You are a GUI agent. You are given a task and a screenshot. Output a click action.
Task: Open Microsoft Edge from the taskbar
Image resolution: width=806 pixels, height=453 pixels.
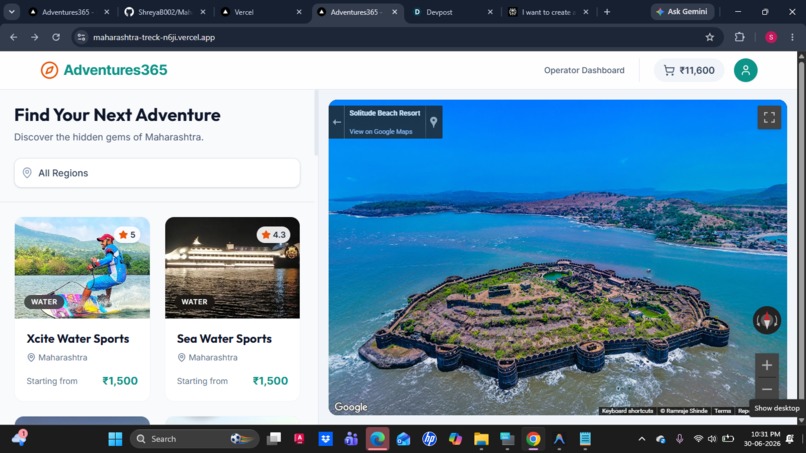(x=377, y=439)
